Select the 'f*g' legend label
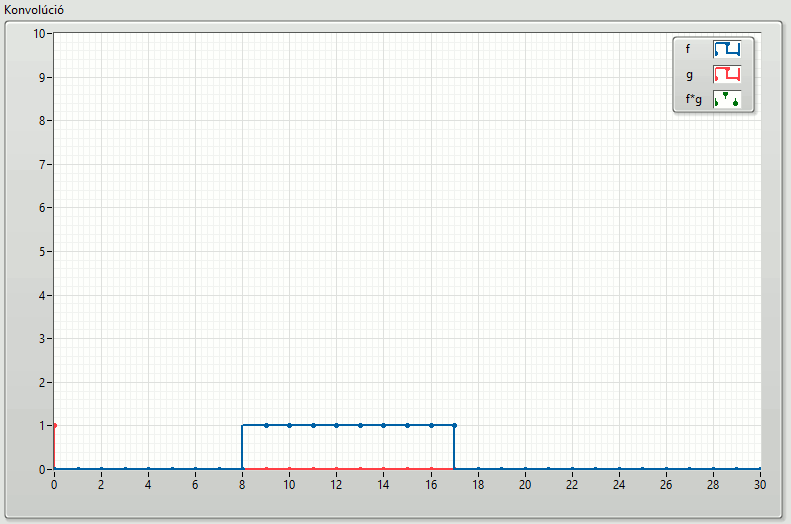The height and width of the screenshot is (524, 791). (x=693, y=99)
